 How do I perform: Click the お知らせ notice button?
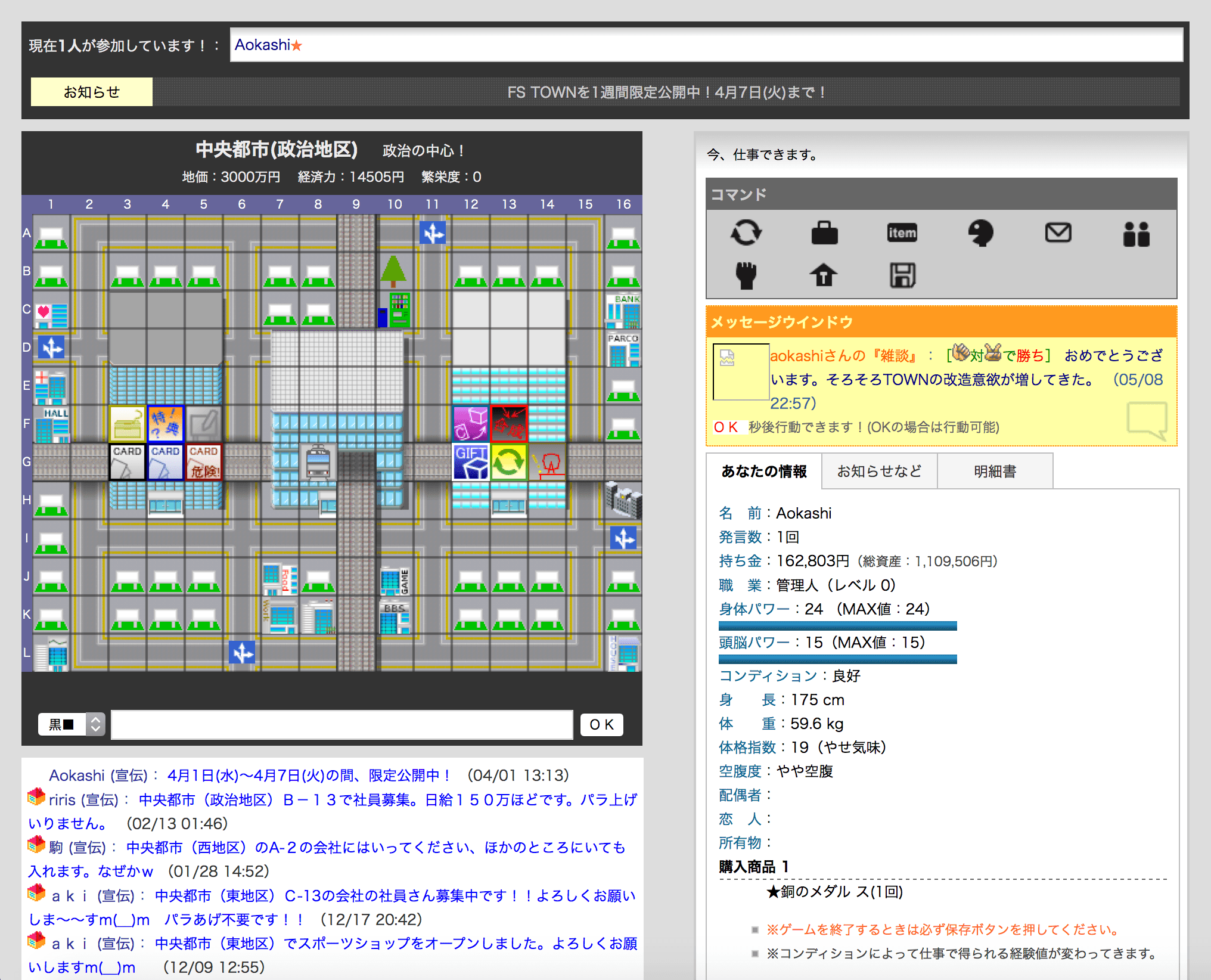pyautogui.click(x=92, y=92)
